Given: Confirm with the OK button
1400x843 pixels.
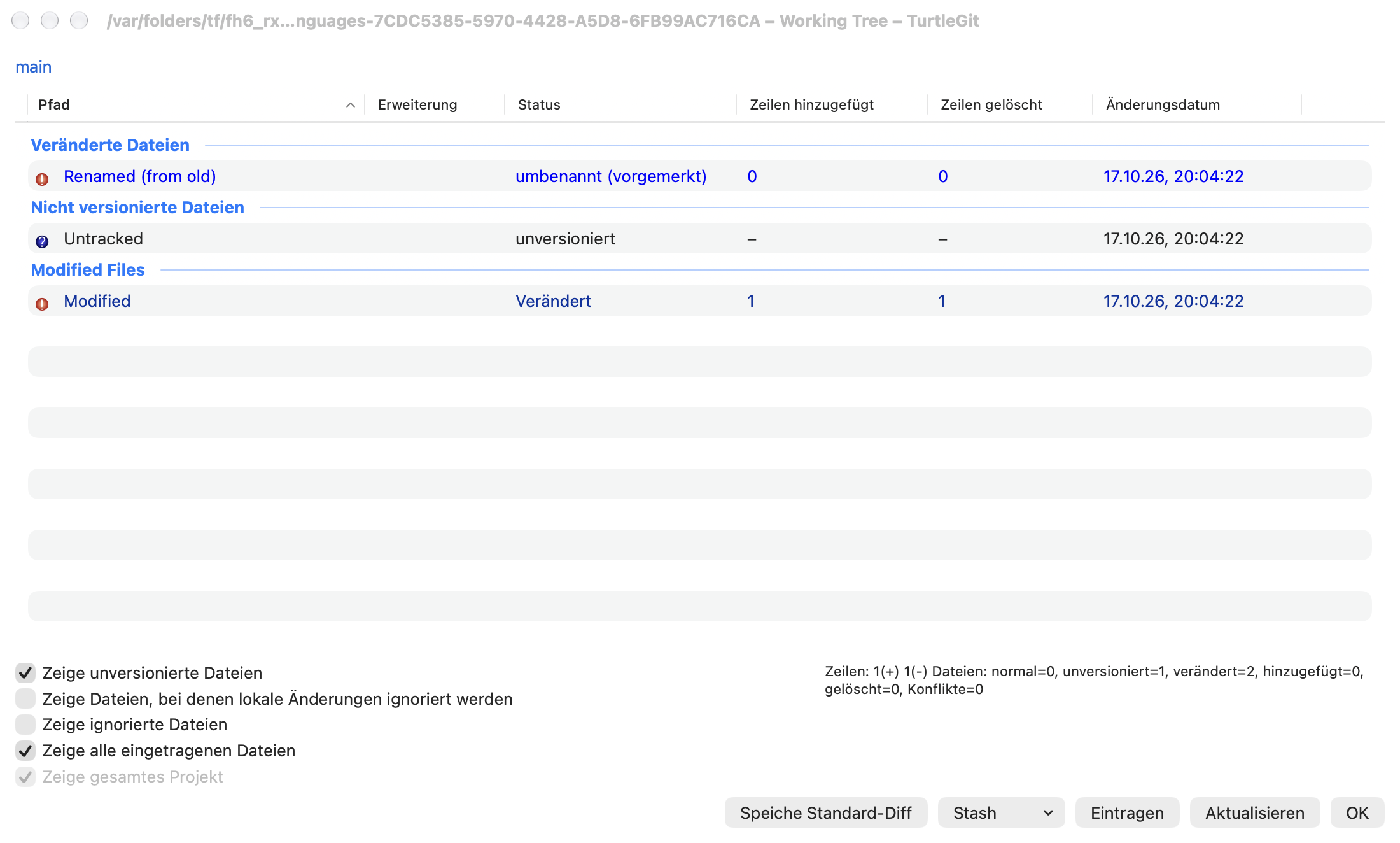Looking at the screenshot, I should tap(1357, 812).
